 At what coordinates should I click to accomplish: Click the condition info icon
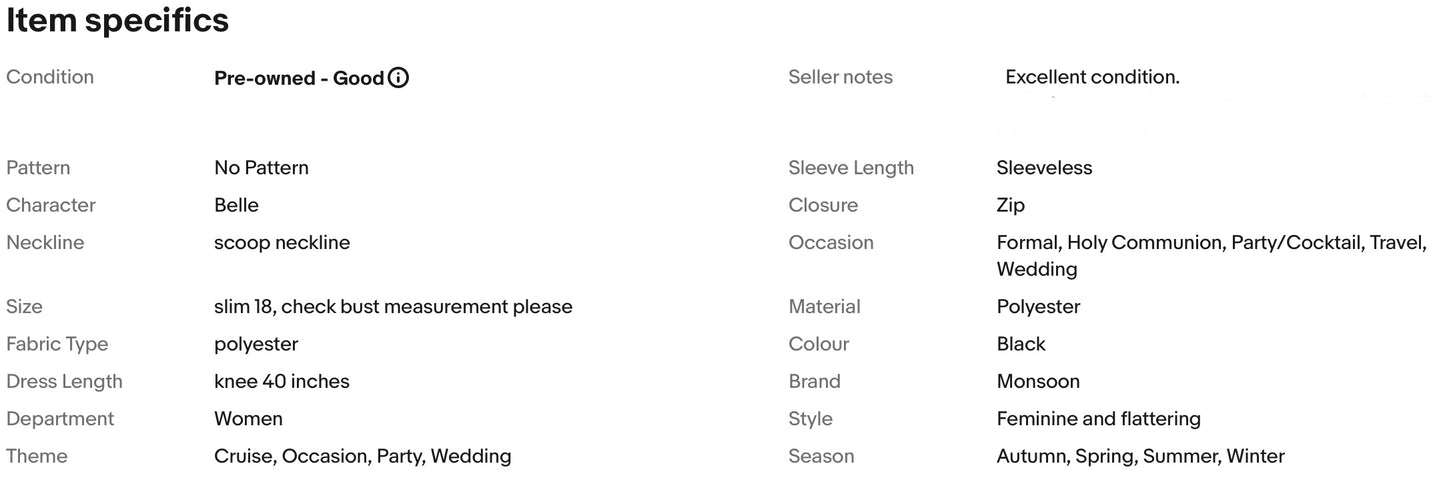[398, 78]
